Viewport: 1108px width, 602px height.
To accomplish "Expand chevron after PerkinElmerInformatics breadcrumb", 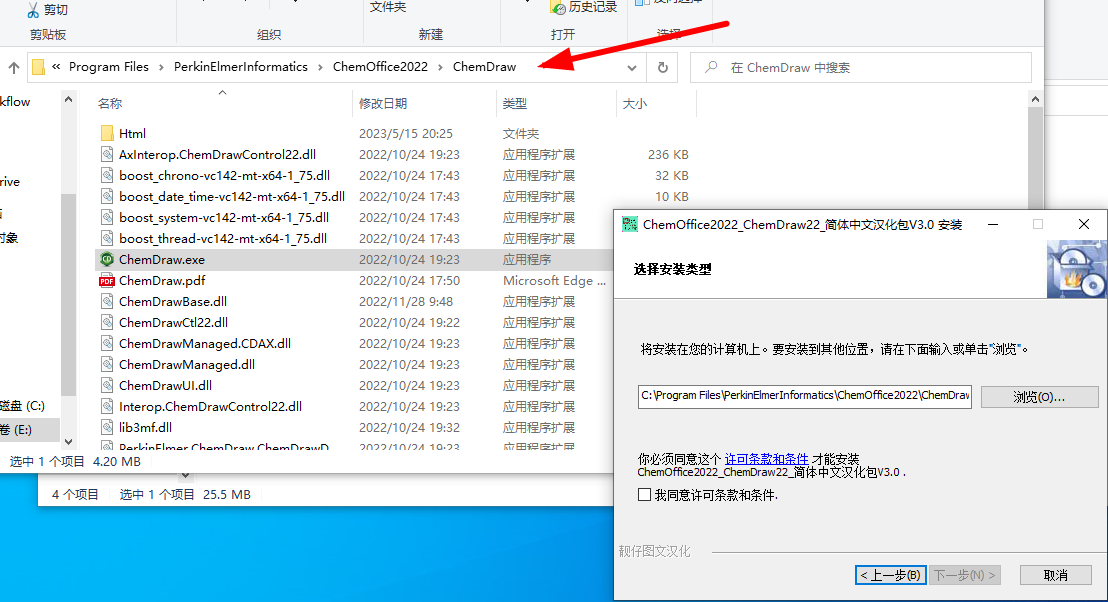I will (320, 67).
